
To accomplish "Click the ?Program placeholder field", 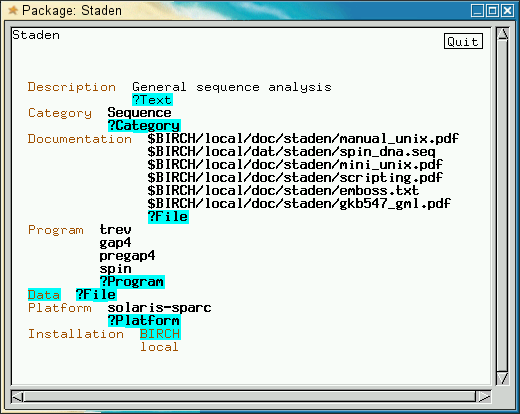I will coord(132,282).
